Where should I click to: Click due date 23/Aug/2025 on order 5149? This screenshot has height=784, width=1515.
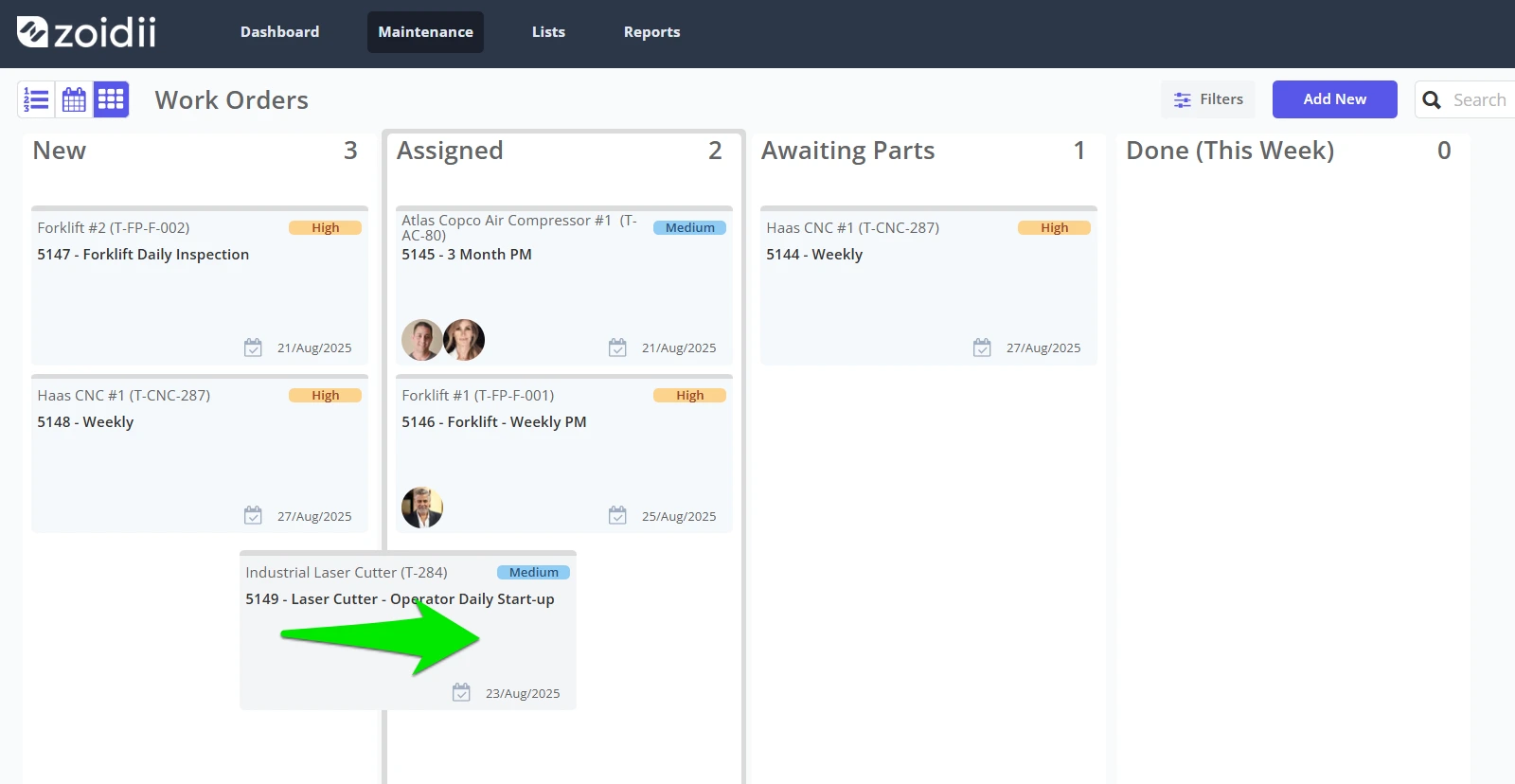click(x=523, y=693)
